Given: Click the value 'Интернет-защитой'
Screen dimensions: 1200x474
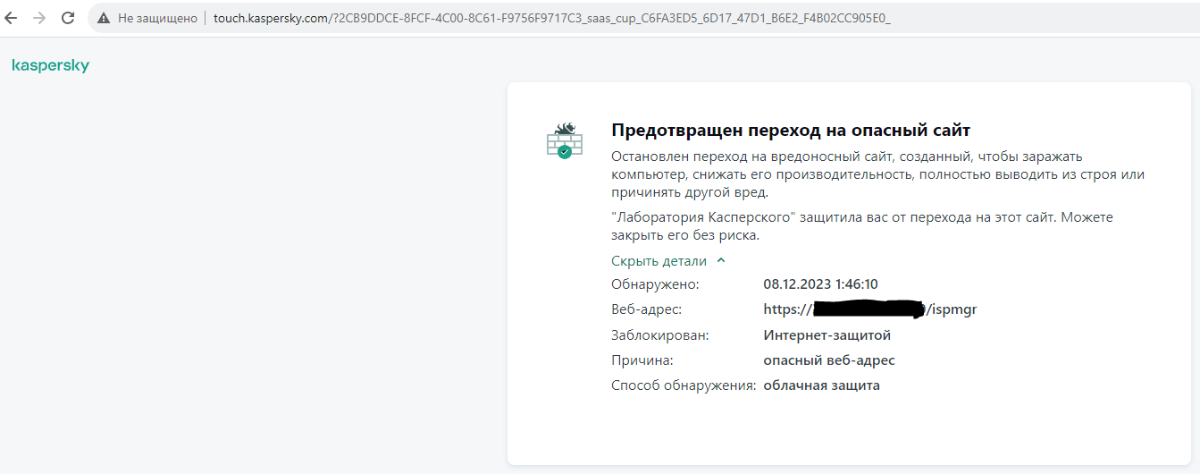Looking at the screenshot, I should (827, 335).
